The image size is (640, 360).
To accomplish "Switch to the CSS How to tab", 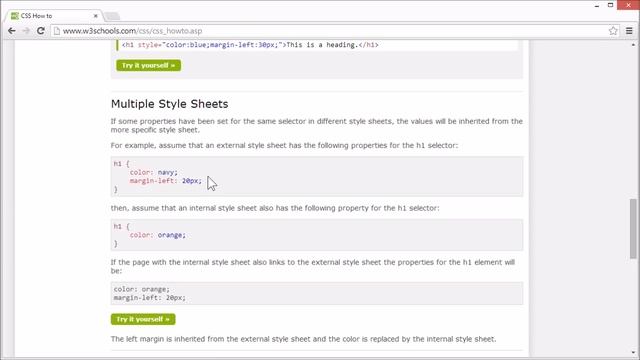I will tap(53, 16).
